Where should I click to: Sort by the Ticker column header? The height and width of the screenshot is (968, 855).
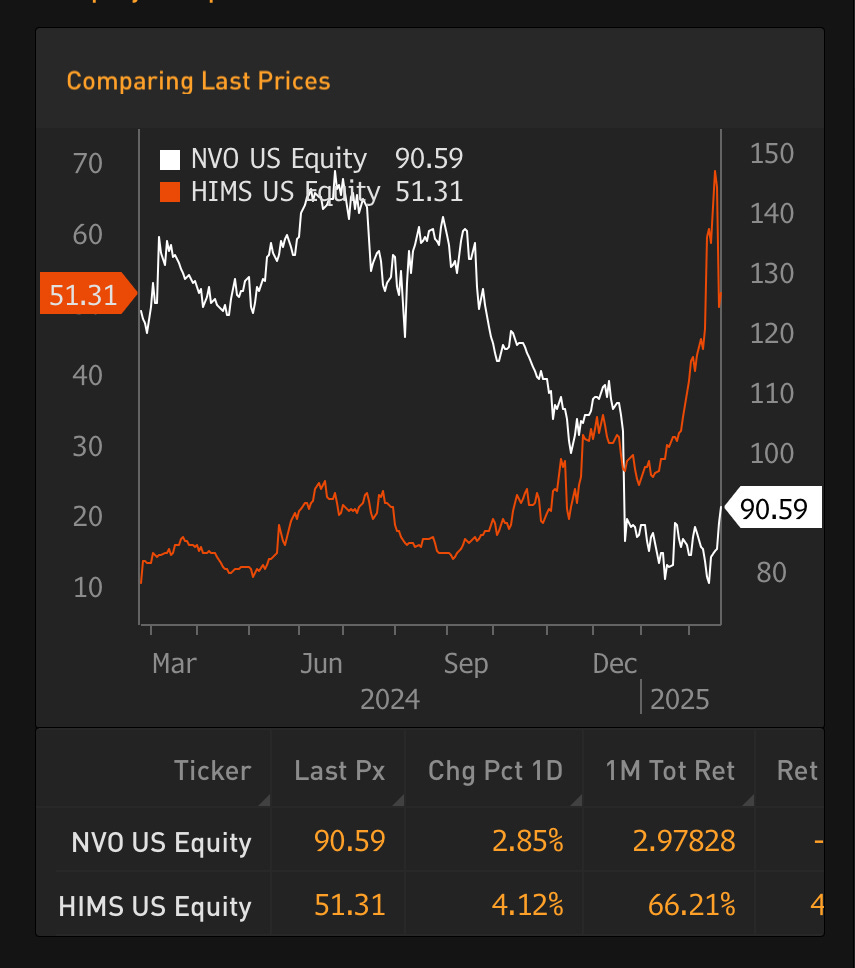tap(212, 770)
